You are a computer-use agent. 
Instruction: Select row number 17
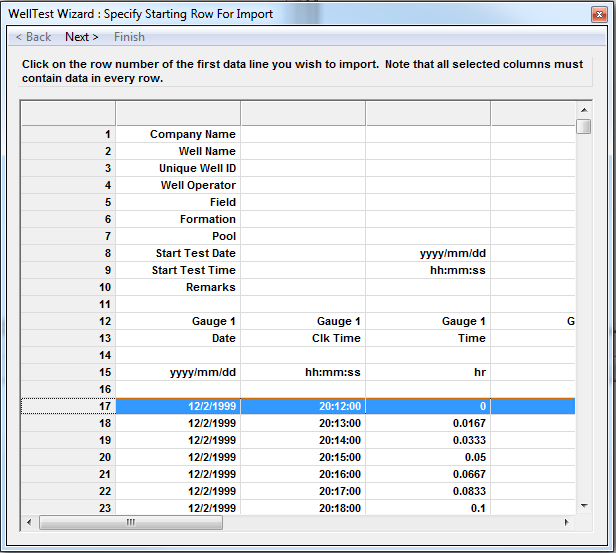[68, 406]
